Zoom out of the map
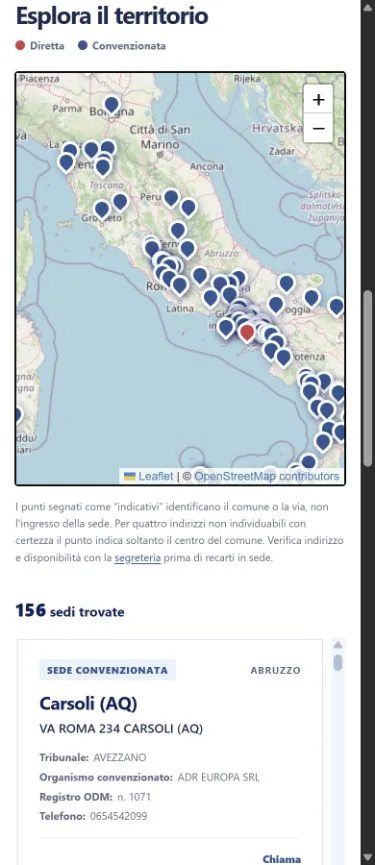The width and height of the screenshot is (375, 865). pyautogui.click(x=318, y=129)
